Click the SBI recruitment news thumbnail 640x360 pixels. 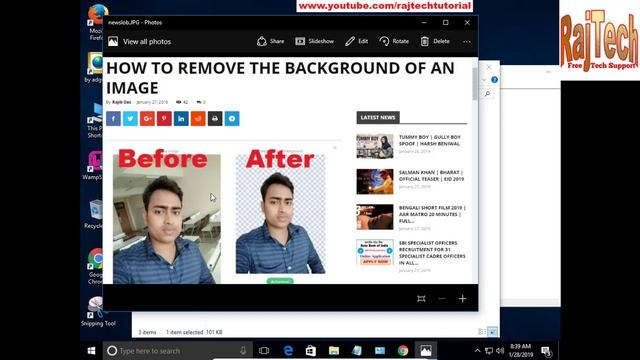point(375,252)
